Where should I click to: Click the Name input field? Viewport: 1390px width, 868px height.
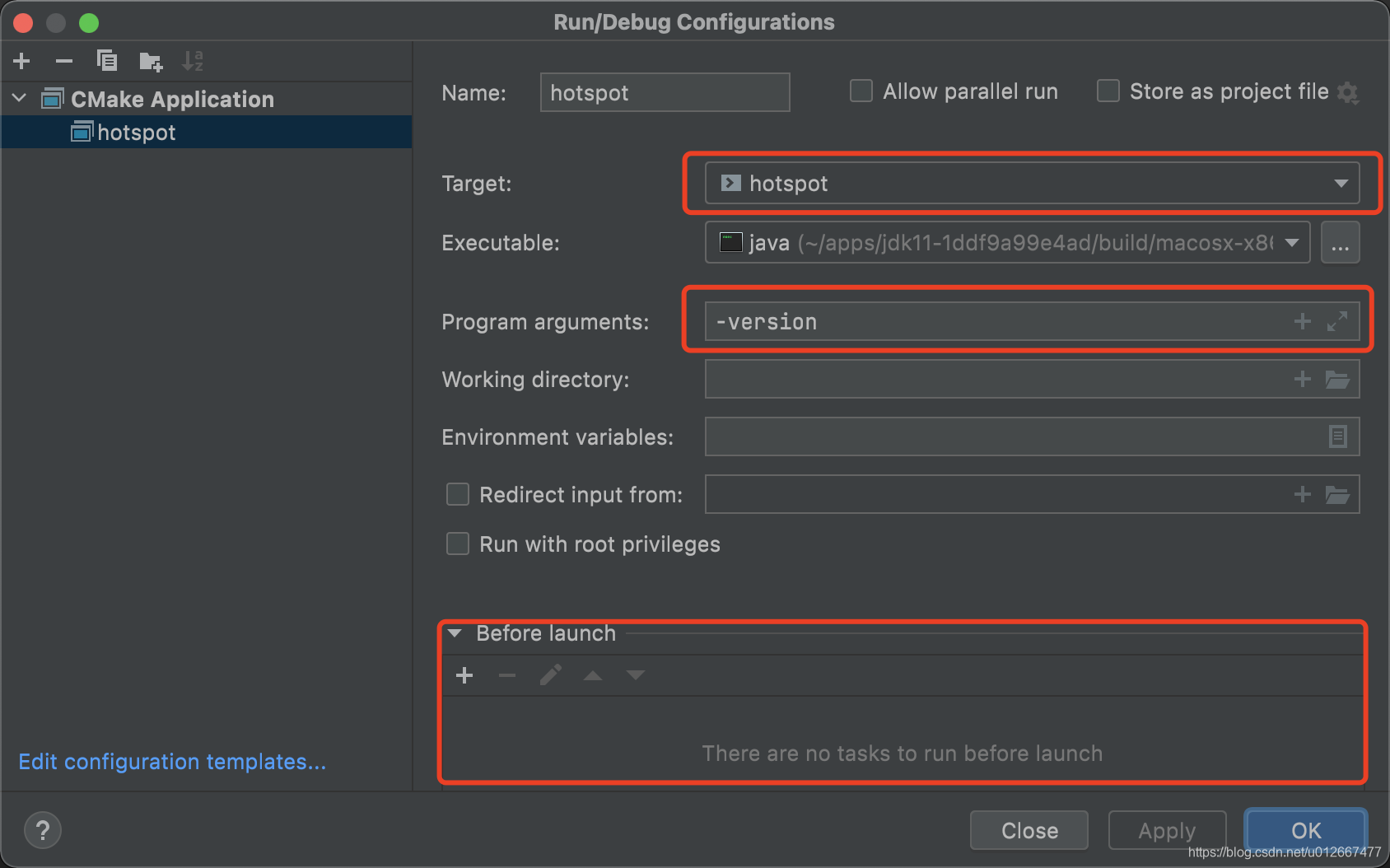point(665,92)
